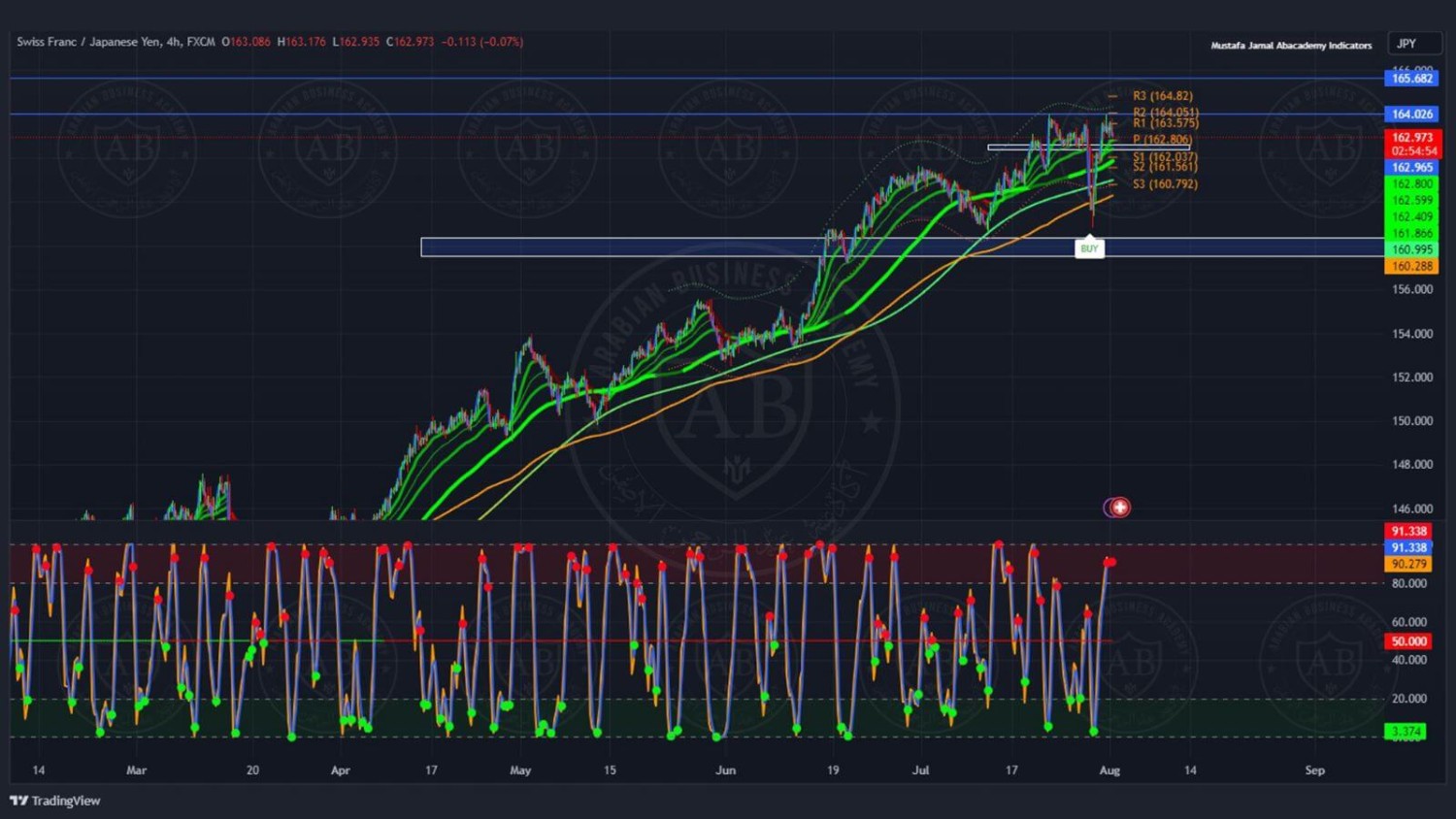
Task: Click the green 162.800 price label
Action: pyautogui.click(x=1411, y=184)
